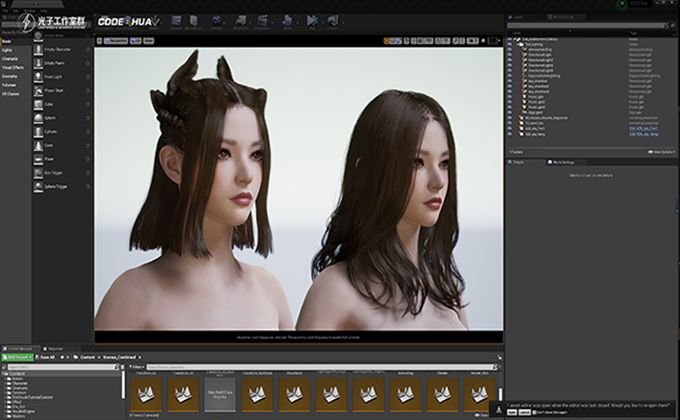Hide the SkyLight actor via eye icon
This screenshot has width=680, height=420.
click(x=510, y=112)
